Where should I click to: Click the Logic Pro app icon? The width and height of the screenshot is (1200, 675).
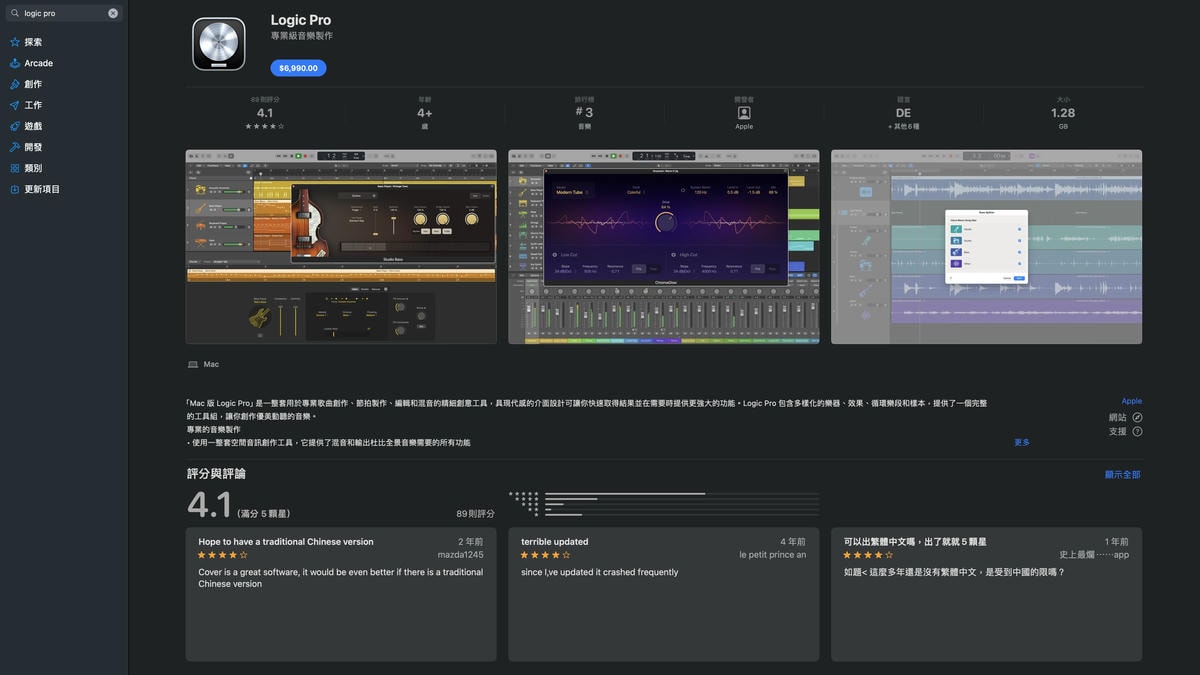pyautogui.click(x=219, y=44)
